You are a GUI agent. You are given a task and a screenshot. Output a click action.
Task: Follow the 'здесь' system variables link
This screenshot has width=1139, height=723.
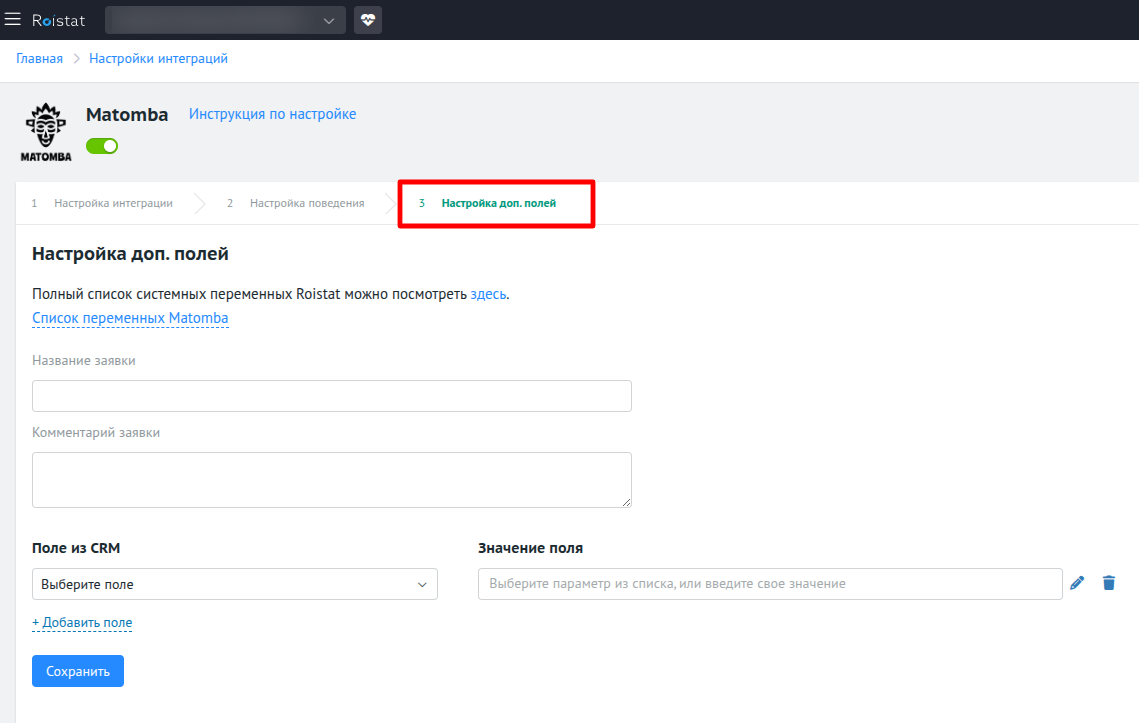click(x=488, y=294)
